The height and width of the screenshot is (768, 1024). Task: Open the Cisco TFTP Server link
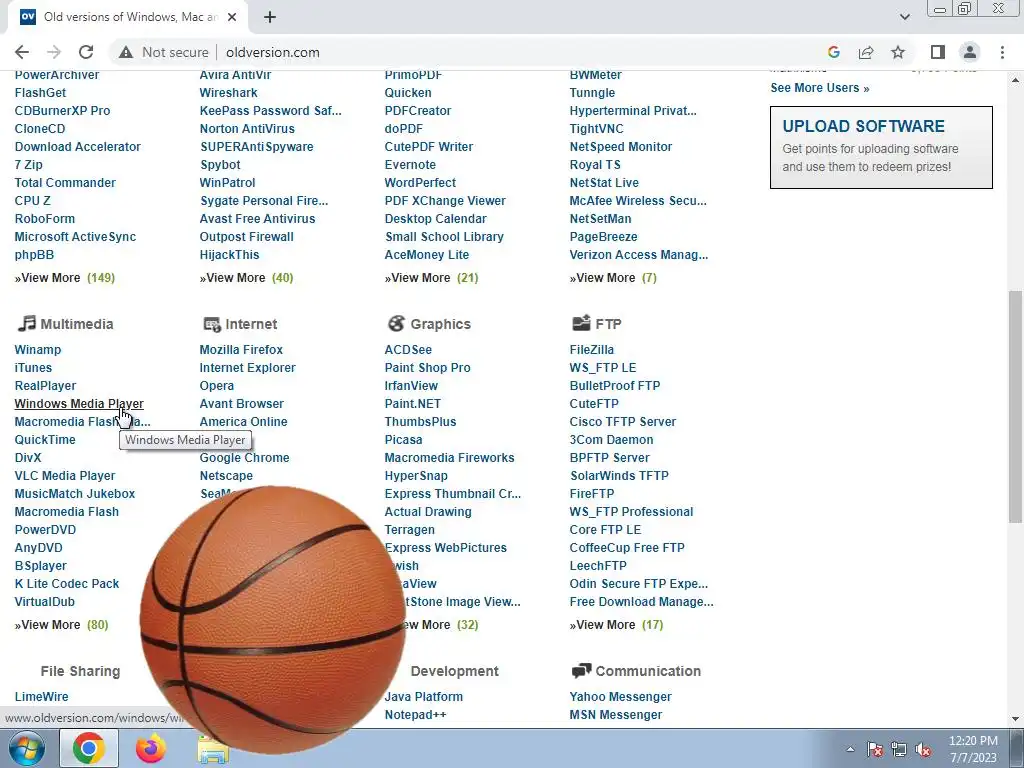(x=623, y=422)
